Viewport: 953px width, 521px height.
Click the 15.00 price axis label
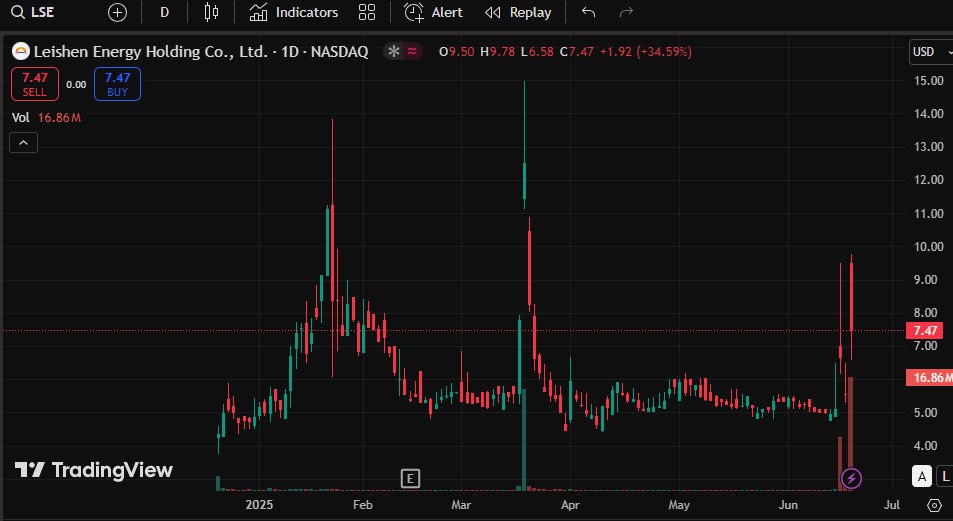point(929,80)
